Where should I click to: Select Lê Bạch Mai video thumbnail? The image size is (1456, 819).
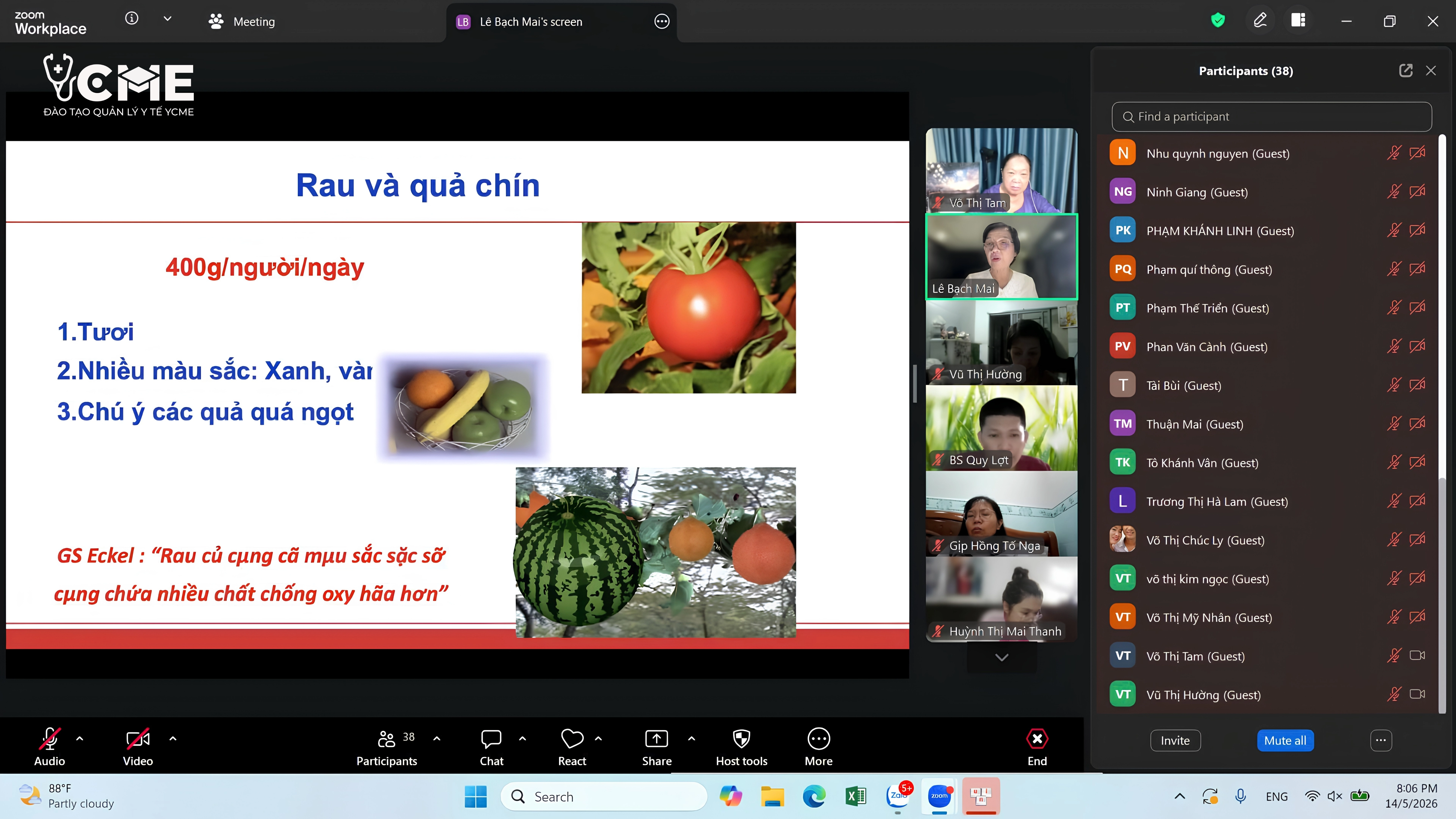pyautogui.click(x=1001, y=256)
